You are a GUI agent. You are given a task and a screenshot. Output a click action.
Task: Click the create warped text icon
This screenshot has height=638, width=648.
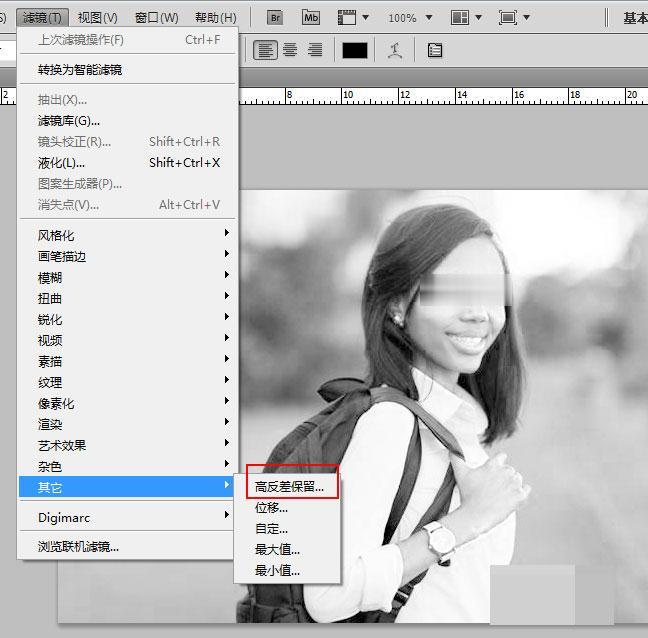tap(395, 50)
